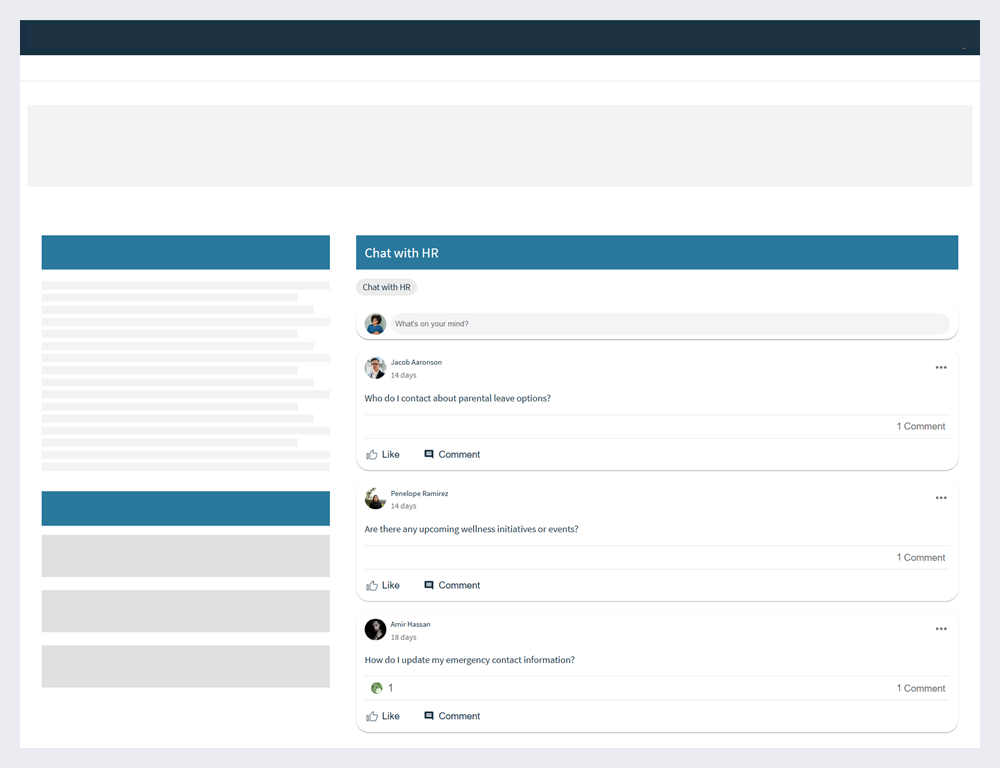Viewport: 1000px width, 768px height.
Task: Toggle Like on Jacob's parental leave post
Action: coord(384,454)
